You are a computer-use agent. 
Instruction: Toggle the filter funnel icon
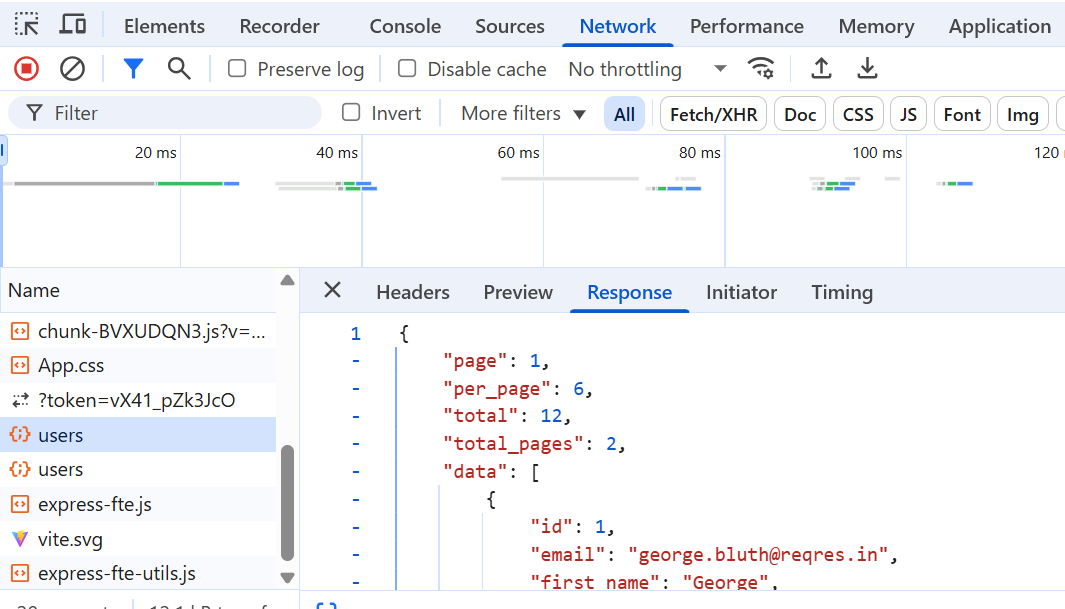tap(133, 69)
